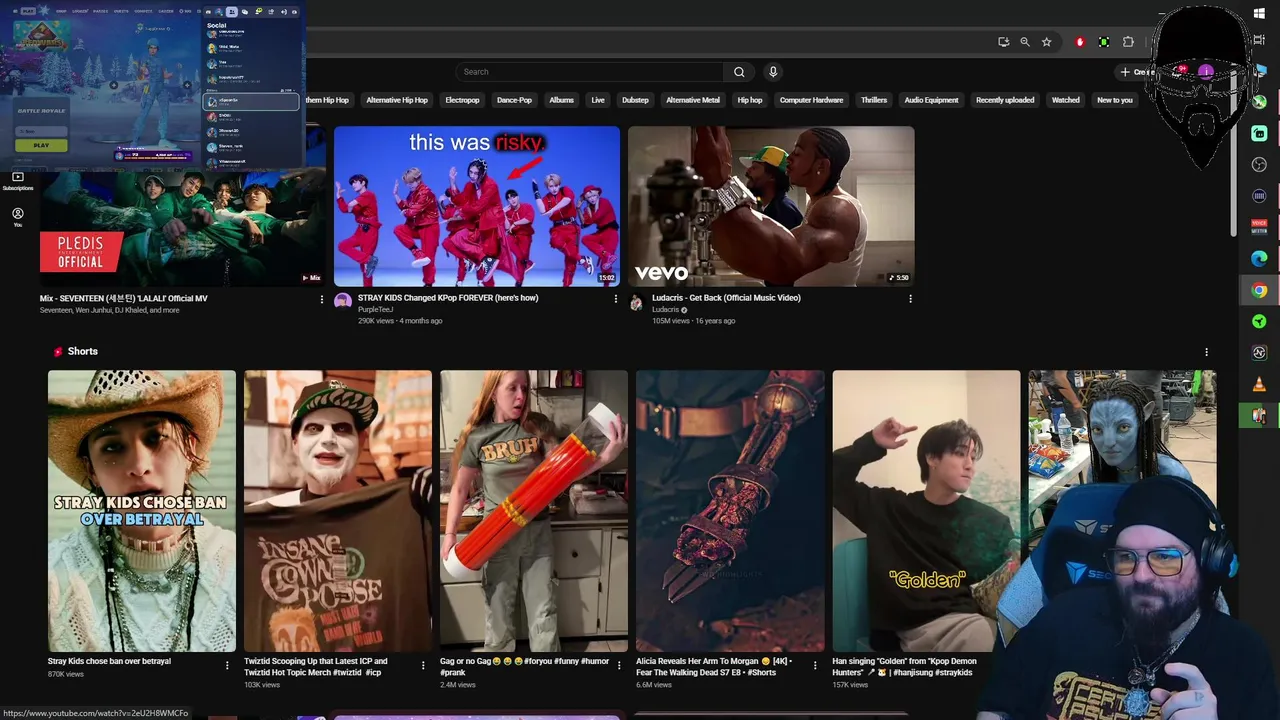Open options for Twiztid merch short
The width and height of the screenshot is (1280, 720).
423,665
